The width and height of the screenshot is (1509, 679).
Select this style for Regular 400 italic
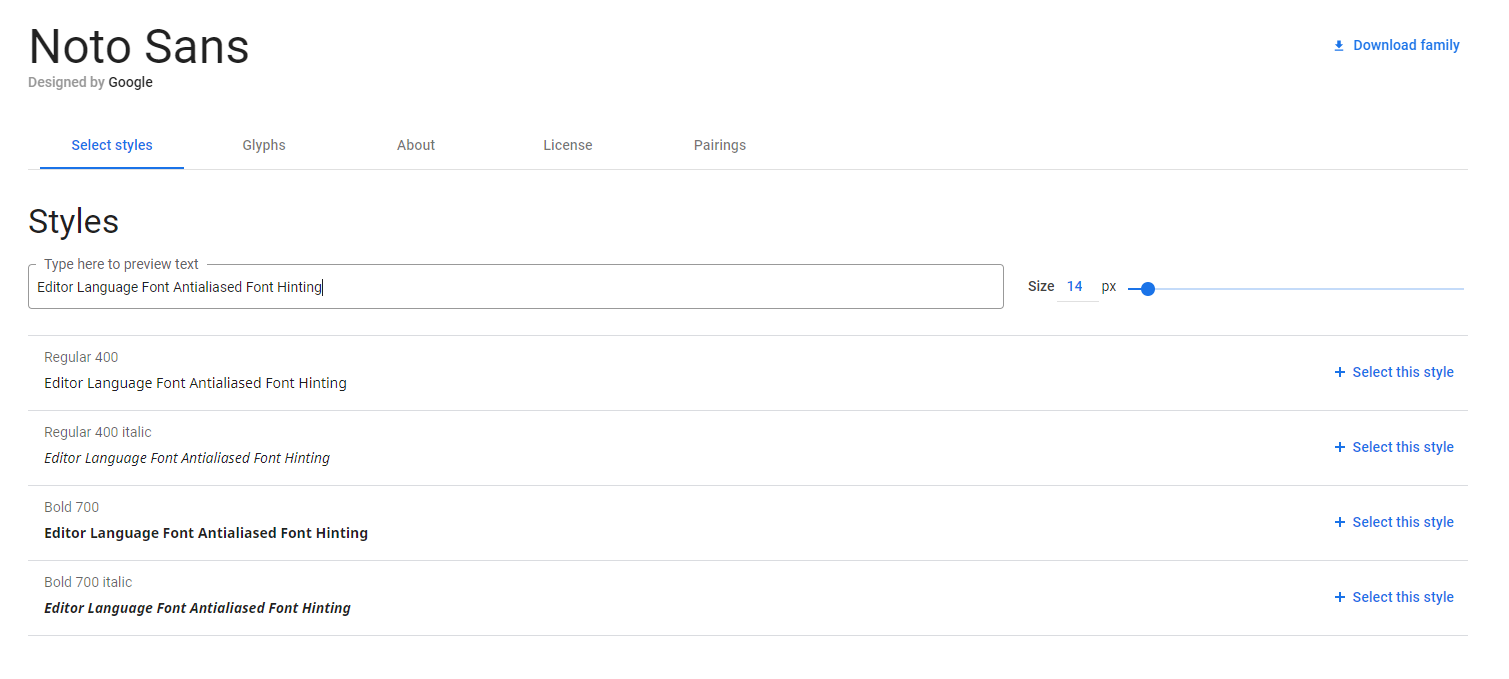(1394, 447)
